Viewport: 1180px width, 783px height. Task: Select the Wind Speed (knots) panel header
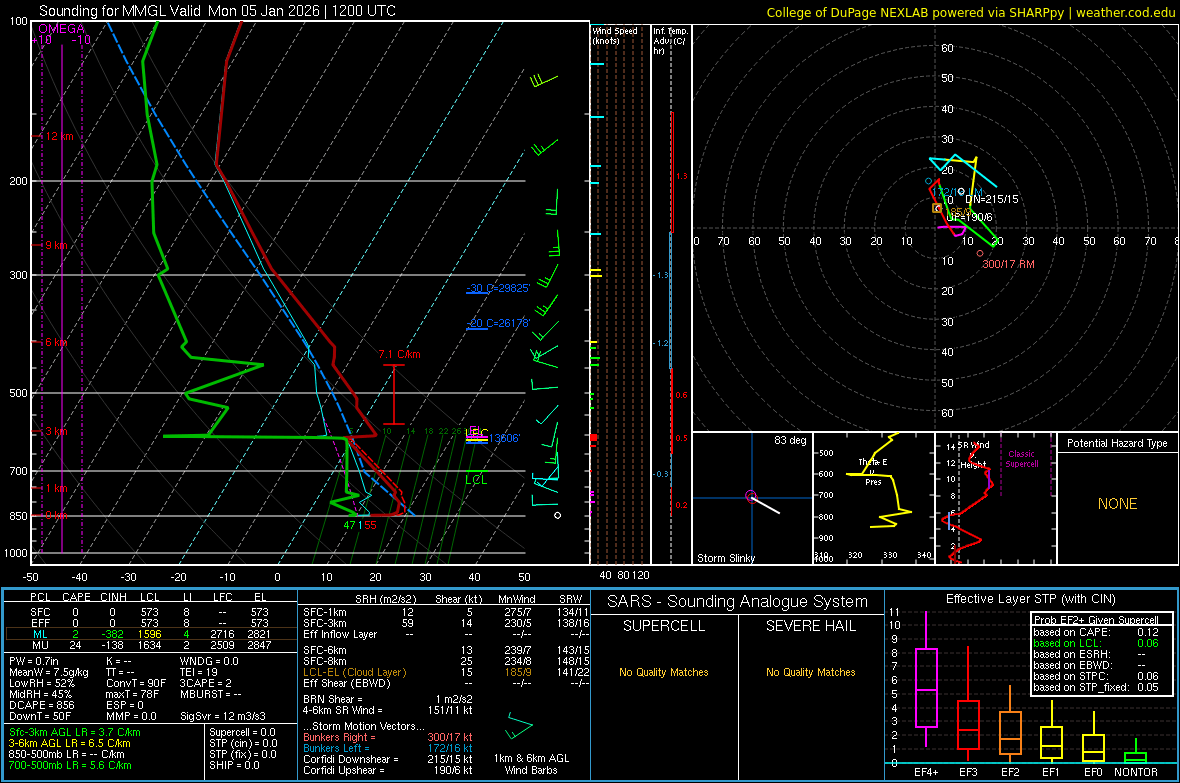click(x=616, y=35)
